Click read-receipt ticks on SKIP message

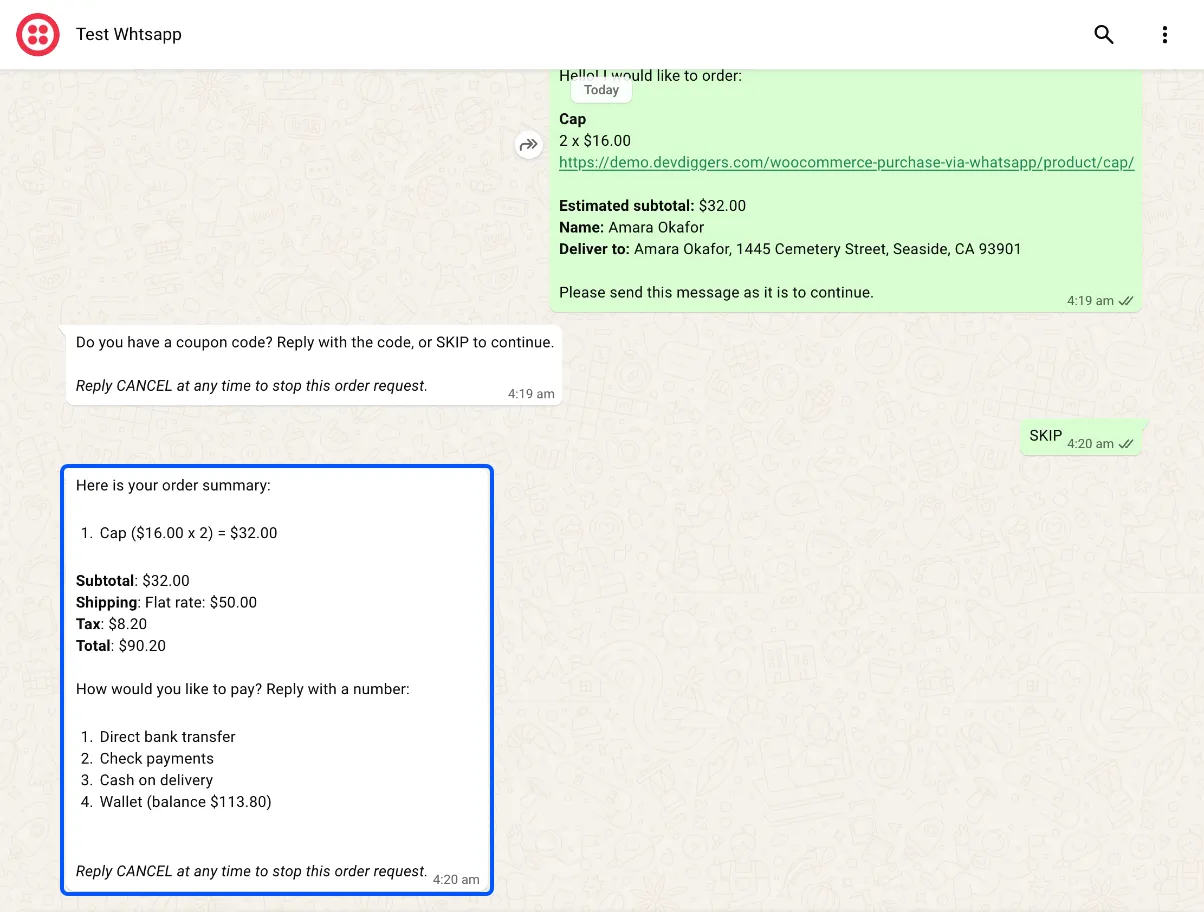(x=1126, y=444)
